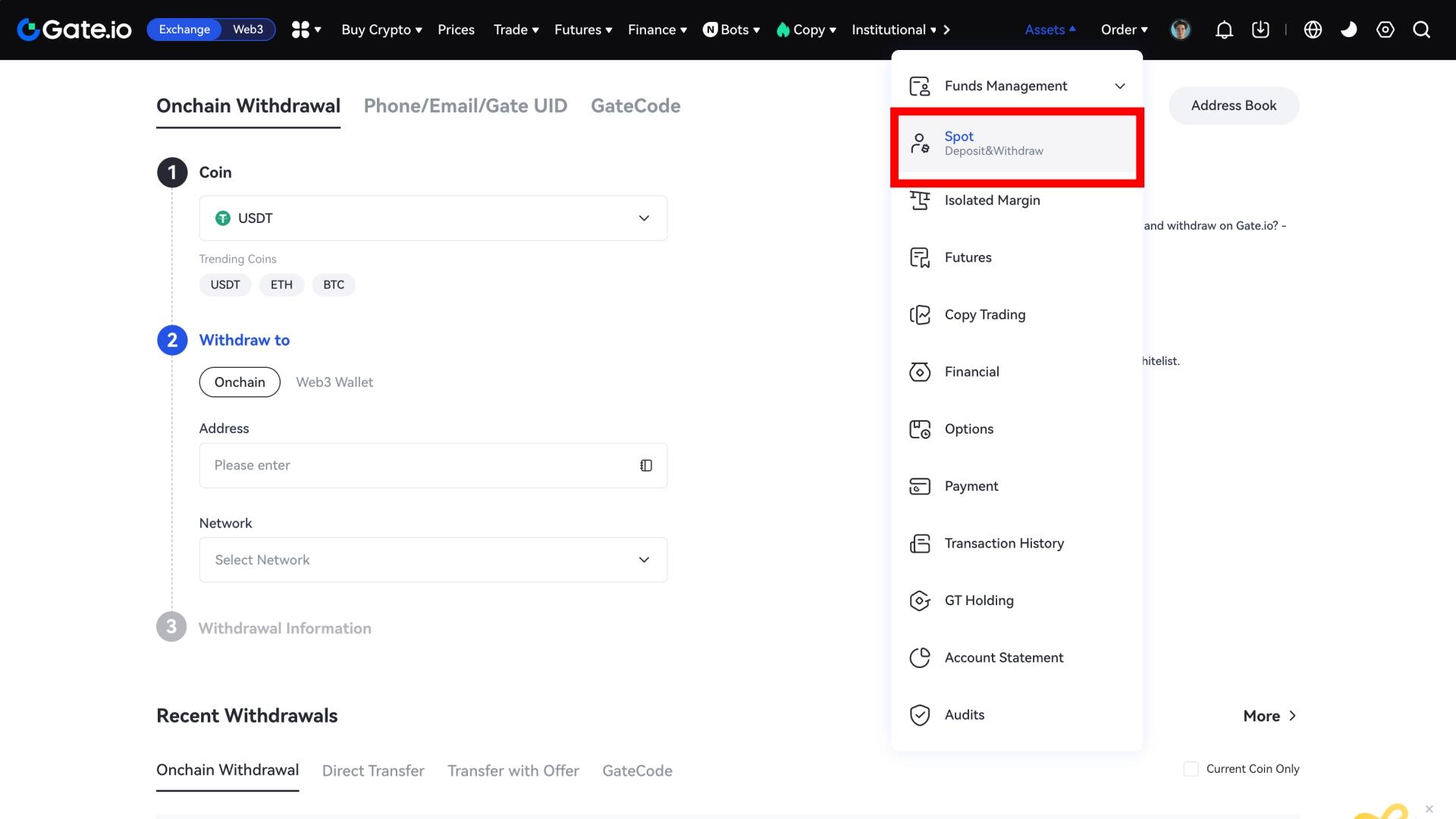Screen dimensions: 1456x819
Task: Open the Finance dropdown menu
Action: 657,30
